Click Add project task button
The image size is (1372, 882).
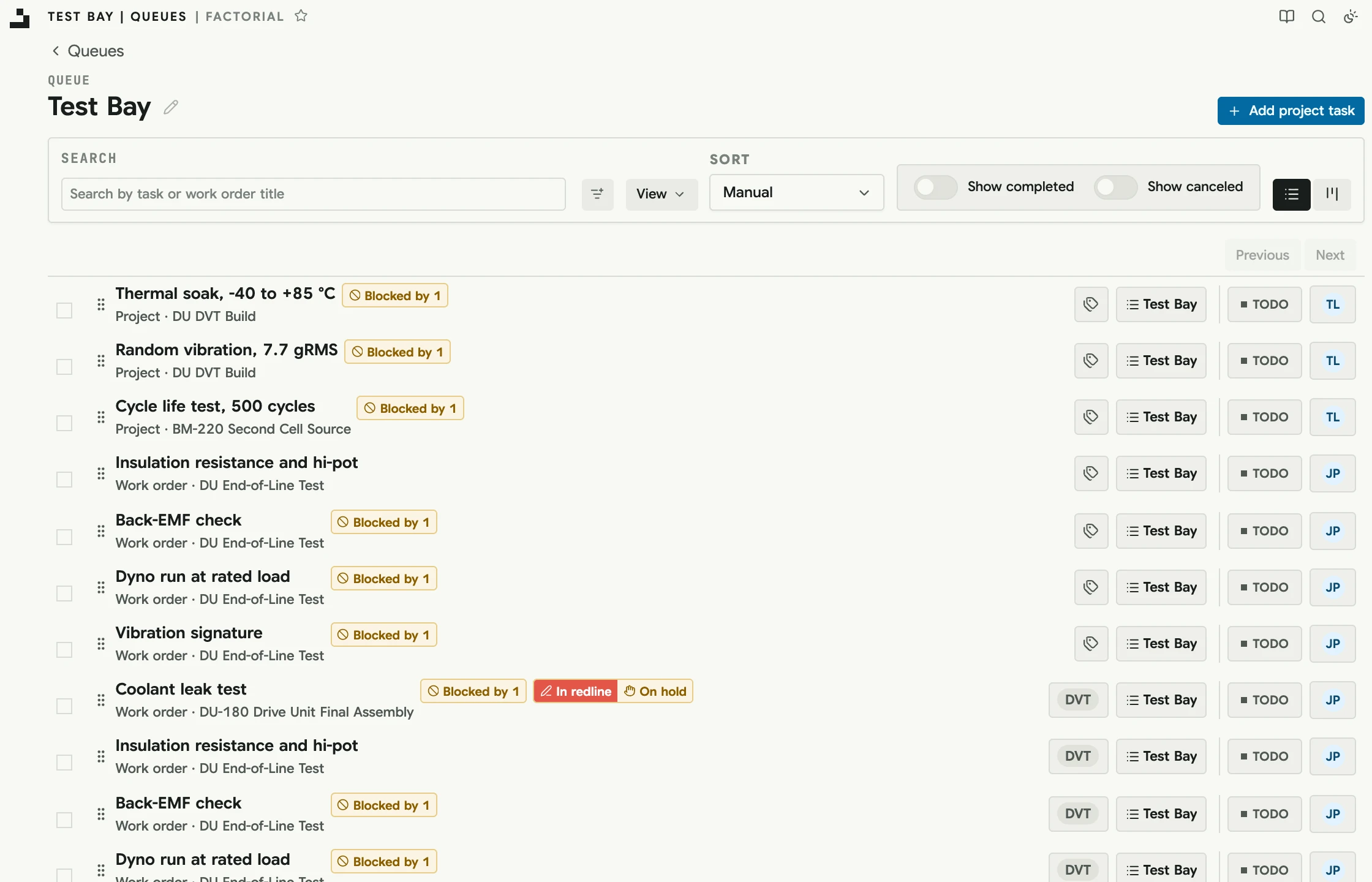(1291, 111)
